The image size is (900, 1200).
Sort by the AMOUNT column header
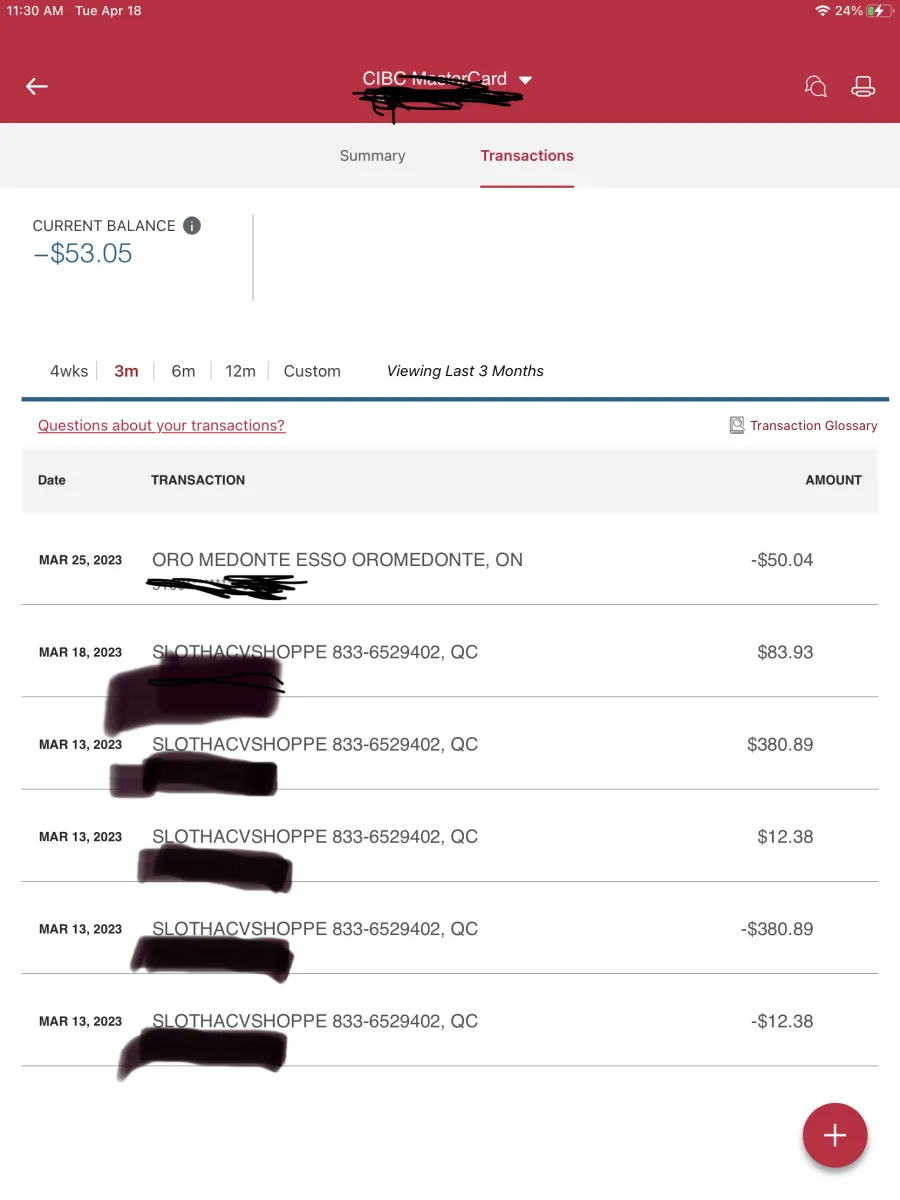[833, 480]
